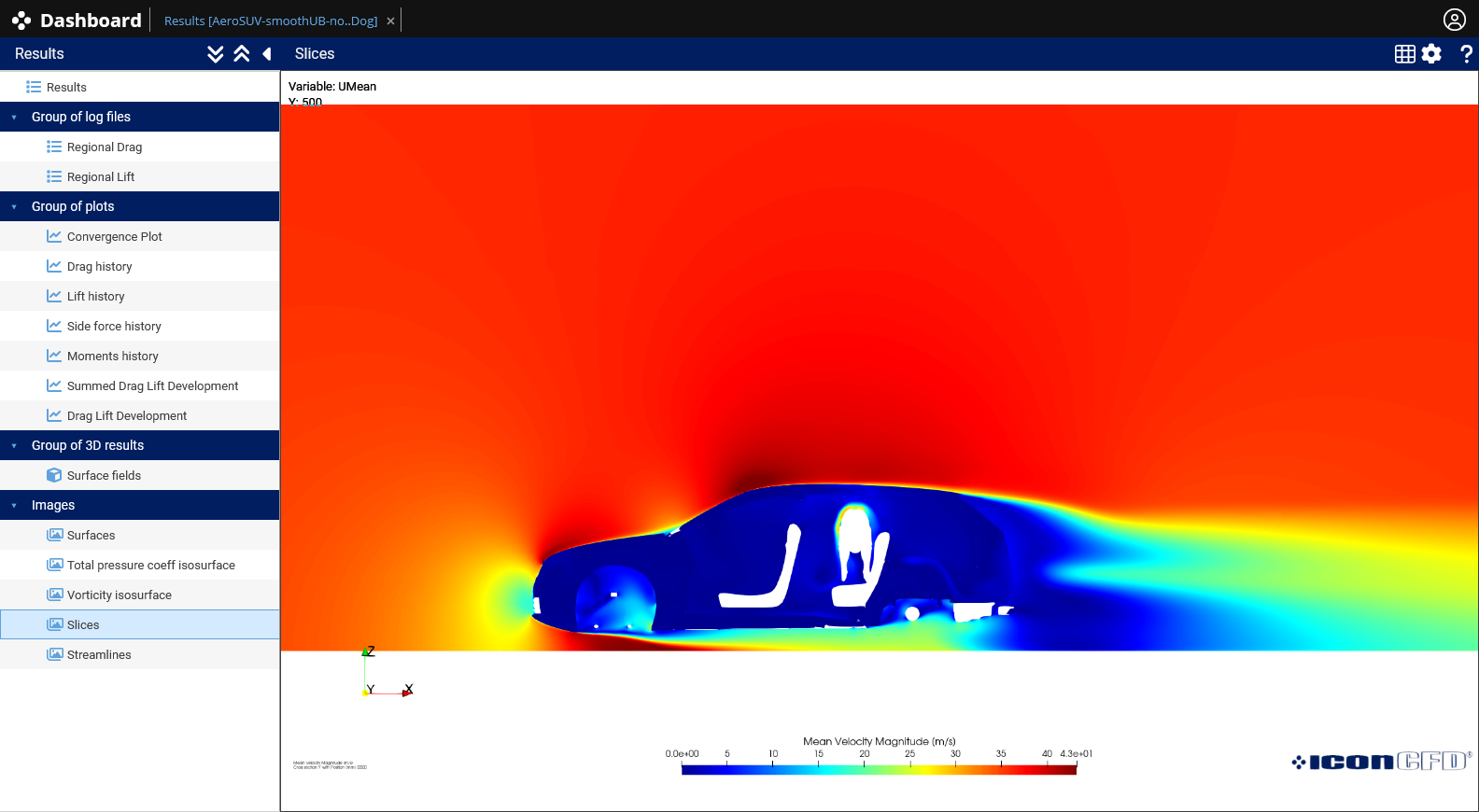This screenshot has height=812, width=1479.
Task: Open Surfaces images
Action: pos(140,535)
